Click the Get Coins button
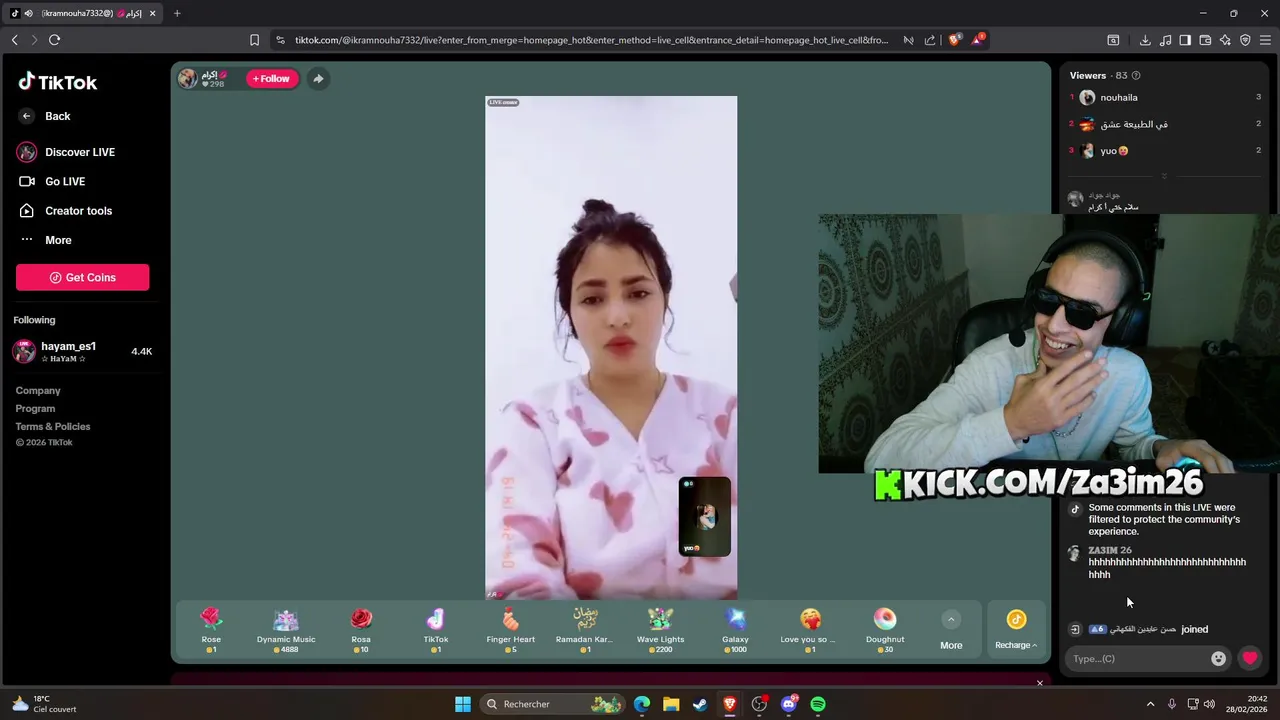This screenshot has height=720, width=1280. [x=83, y=277]
